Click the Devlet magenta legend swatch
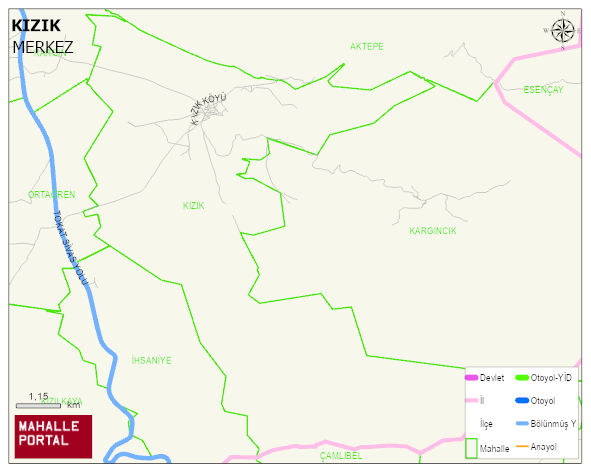 pos(472,377)
